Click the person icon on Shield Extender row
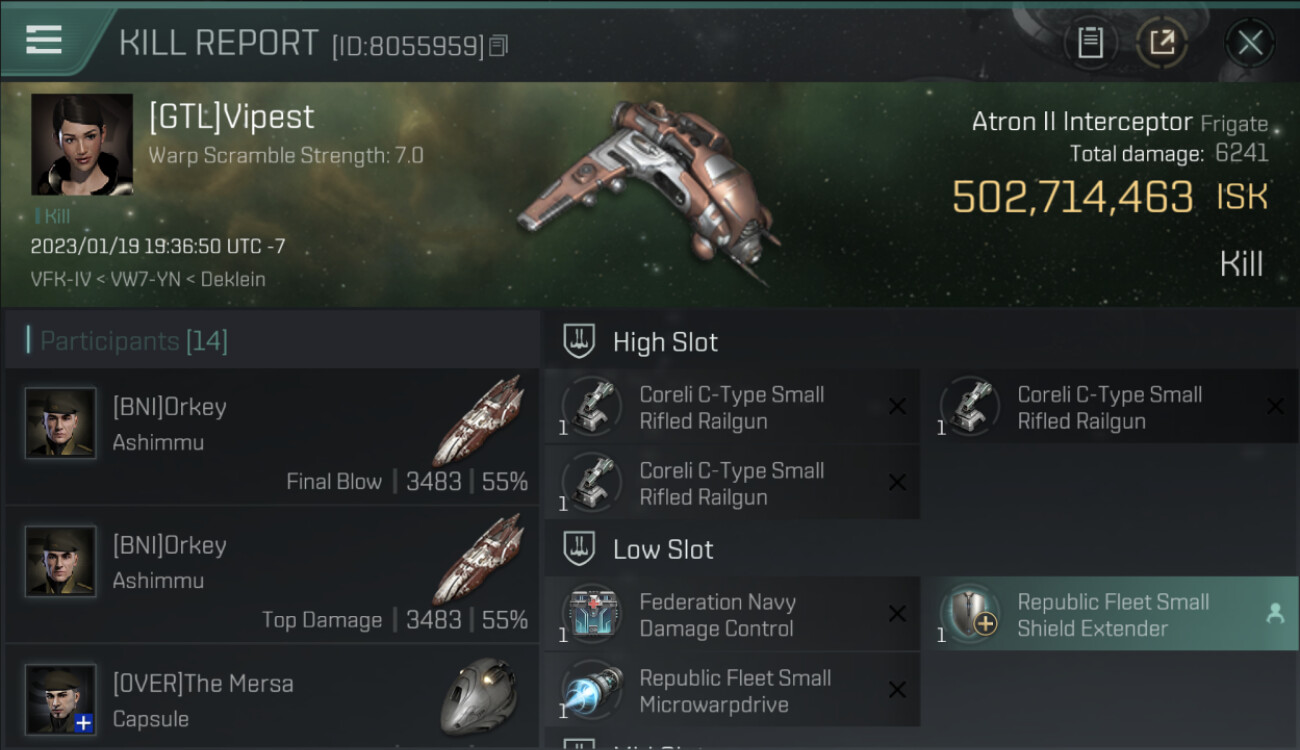 tap(1275, 615)
